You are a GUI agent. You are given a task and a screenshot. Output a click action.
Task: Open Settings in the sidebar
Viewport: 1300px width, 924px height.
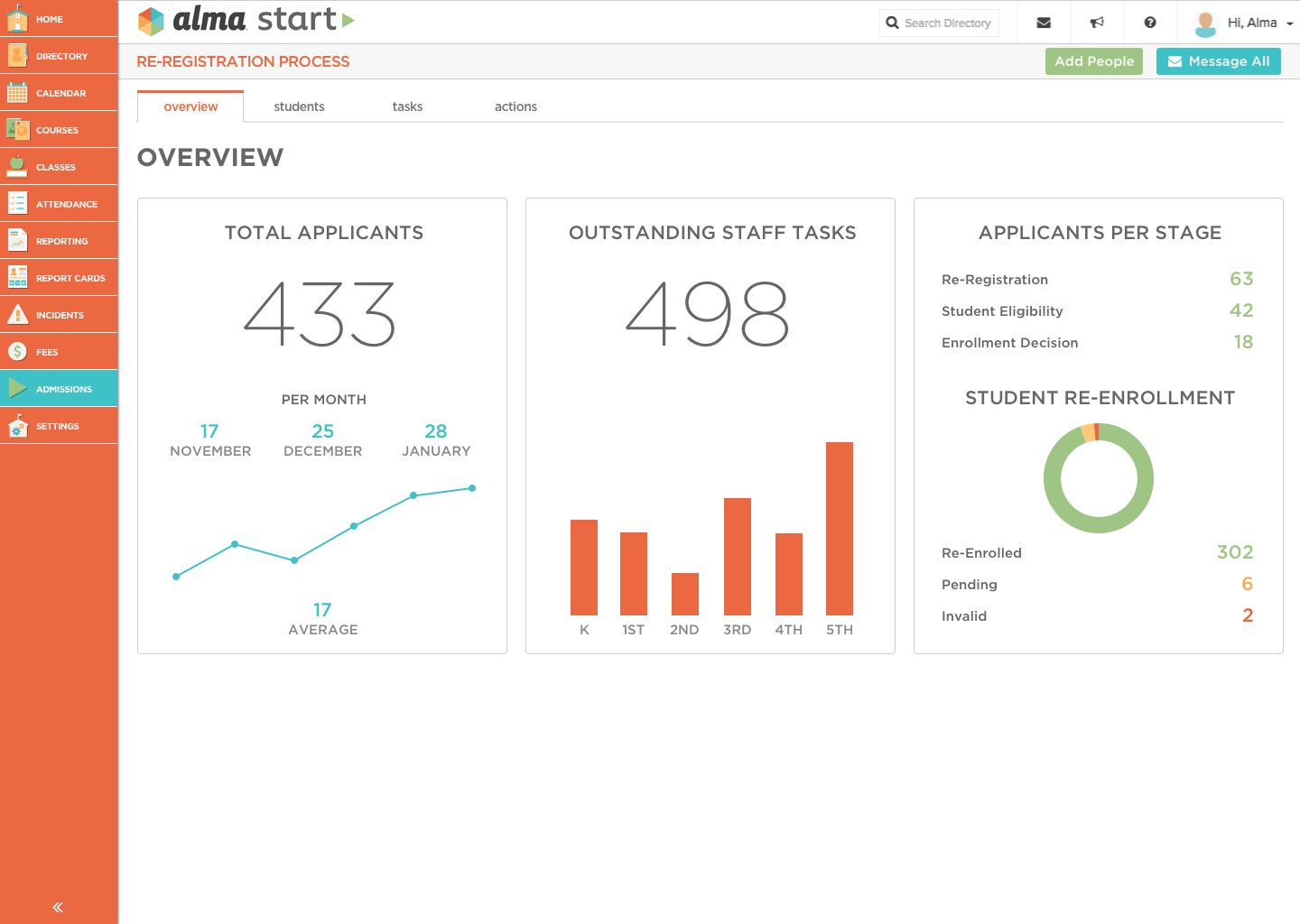[59, 426]
